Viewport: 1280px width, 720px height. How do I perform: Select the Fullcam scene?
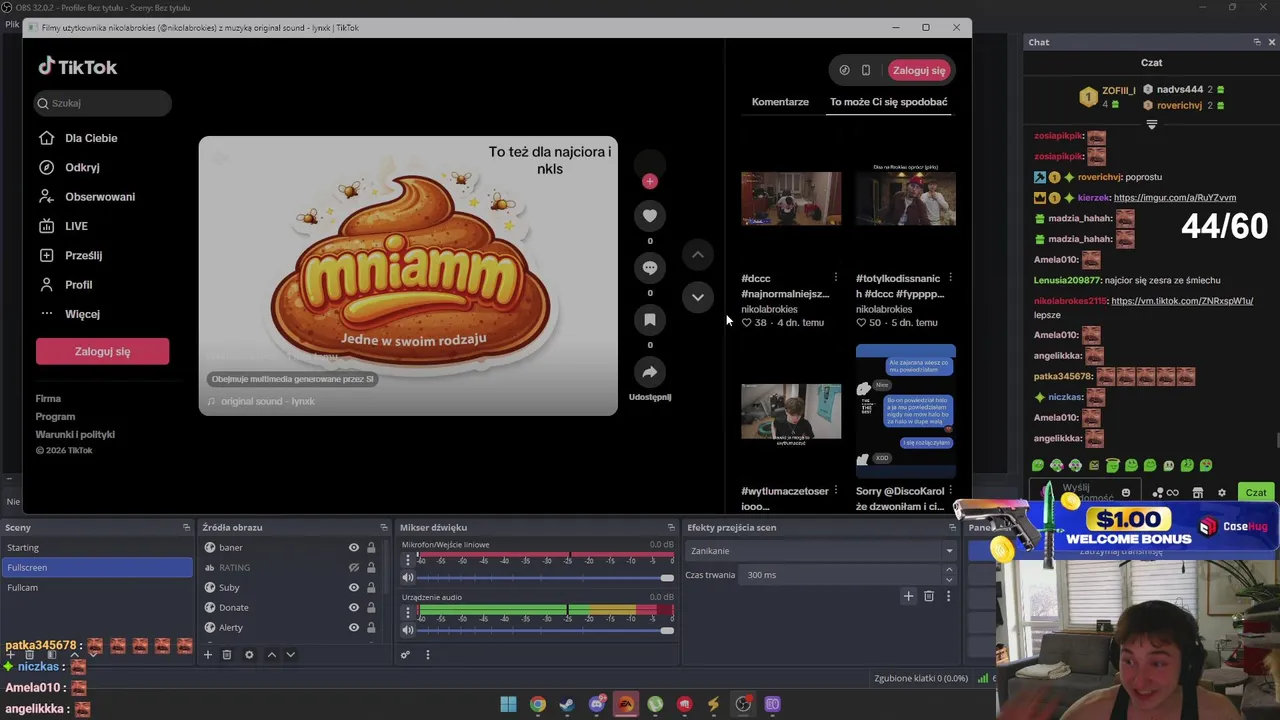[x=97, y=588]
